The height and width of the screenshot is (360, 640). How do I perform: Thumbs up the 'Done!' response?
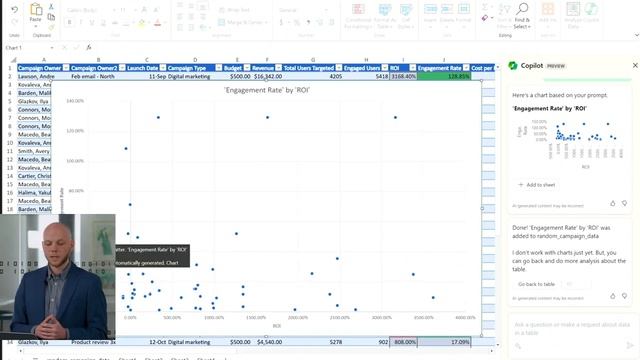613,296
